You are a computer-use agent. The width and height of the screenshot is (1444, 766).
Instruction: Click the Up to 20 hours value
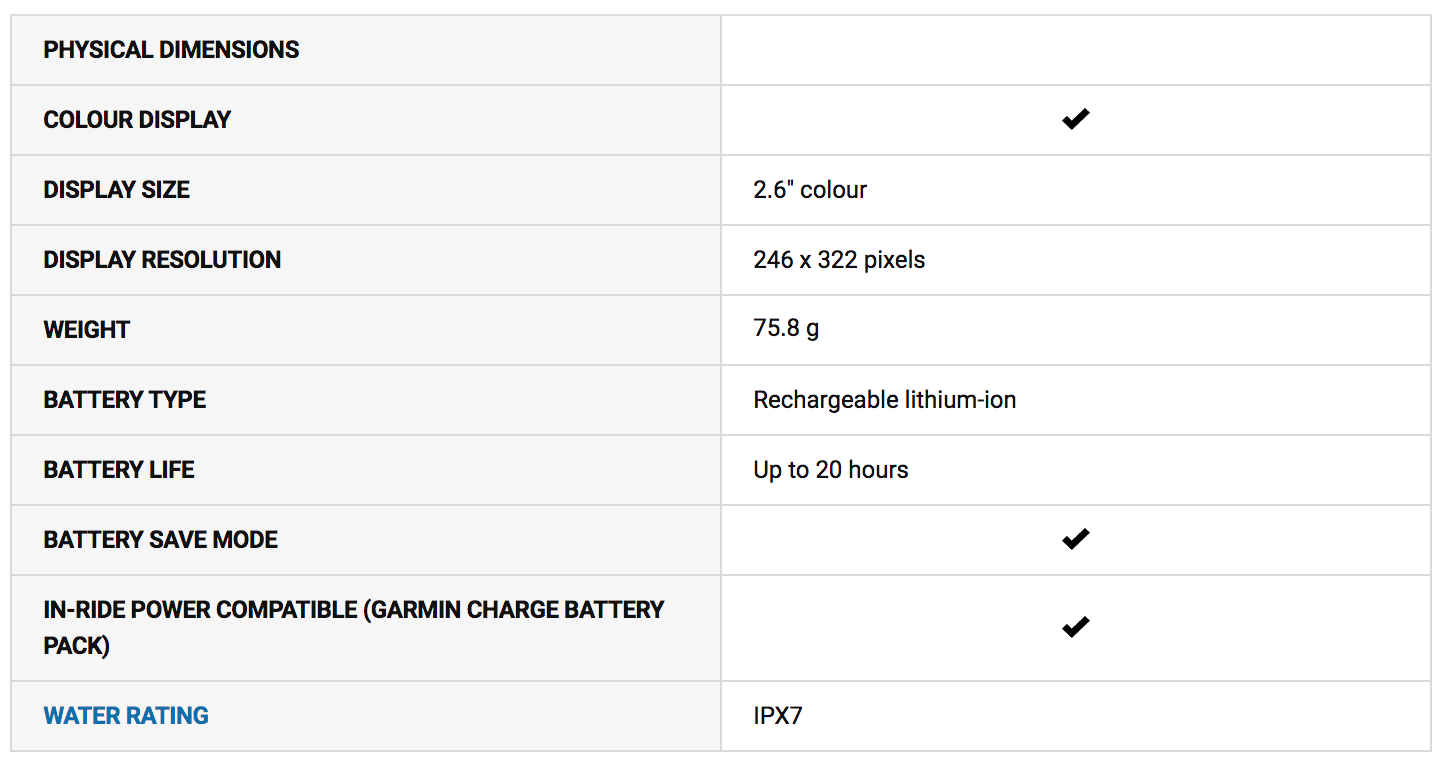pyautogui.click(x=831, y=470)
